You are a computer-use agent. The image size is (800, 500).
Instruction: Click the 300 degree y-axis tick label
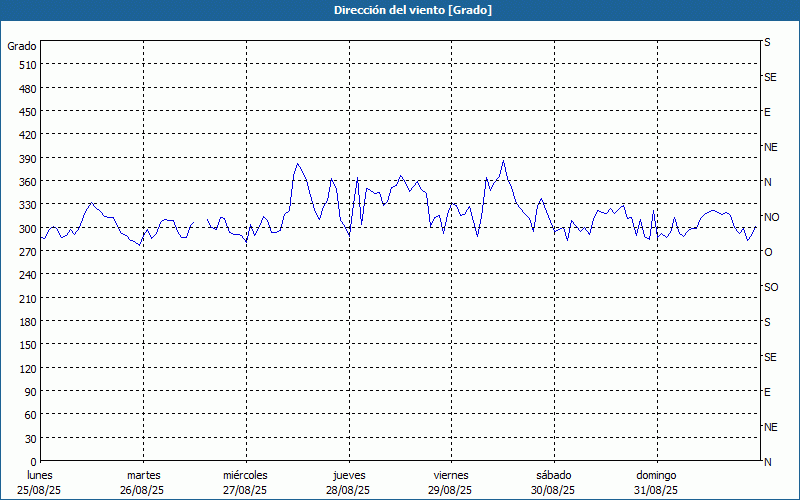click(x=27, y=229)
